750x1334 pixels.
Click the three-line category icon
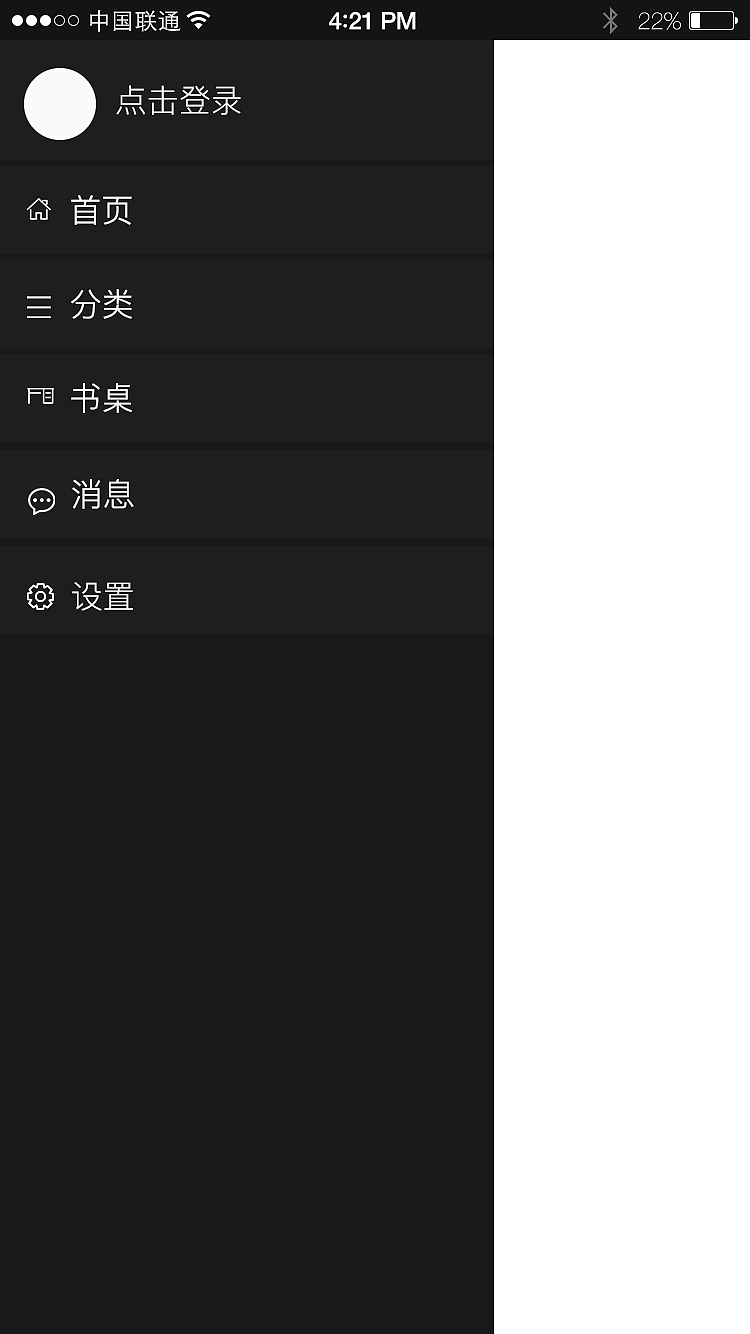[x=39, y=306]
